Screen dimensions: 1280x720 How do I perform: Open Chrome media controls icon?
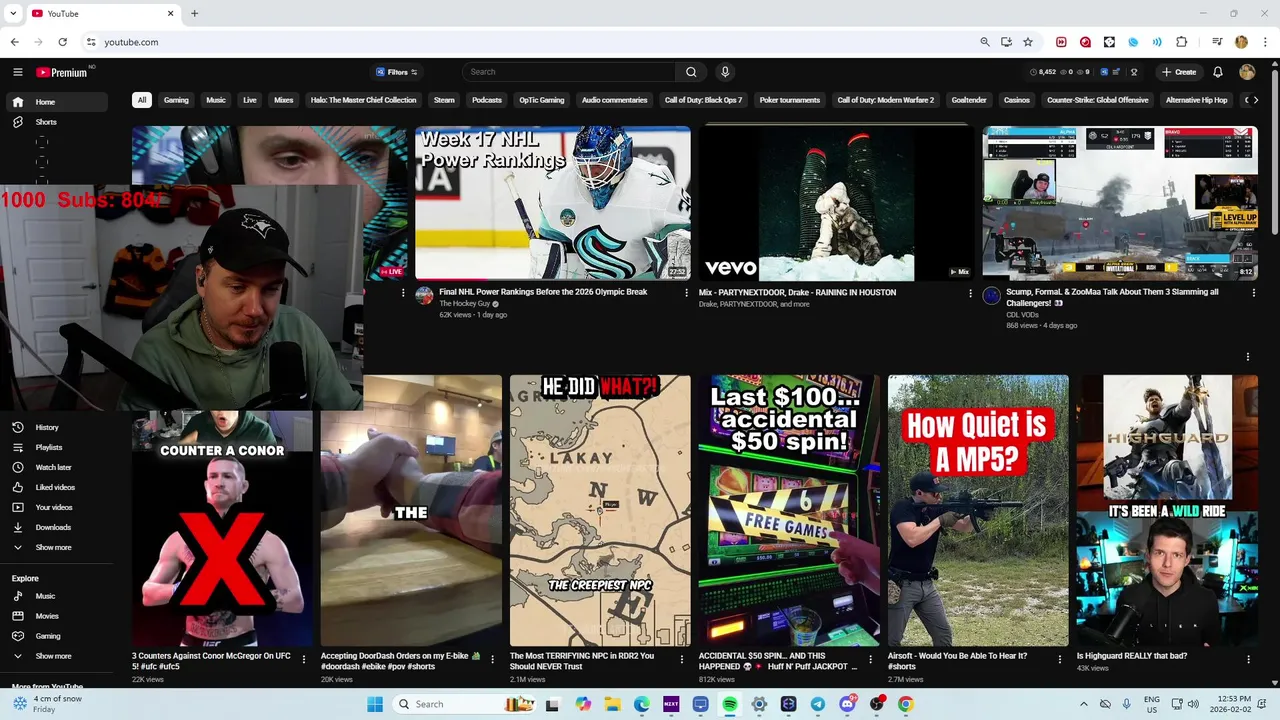point(1217,42)
